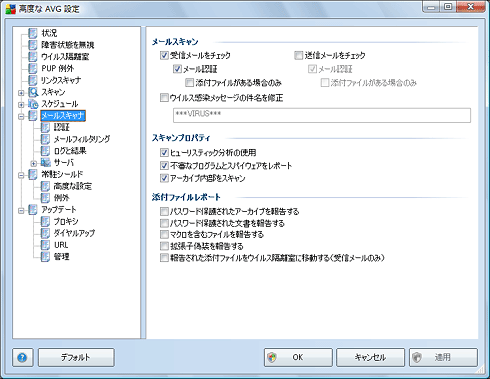
Task: Click the icon beside メールフィルタリング
Action: (x=45, y=139)
